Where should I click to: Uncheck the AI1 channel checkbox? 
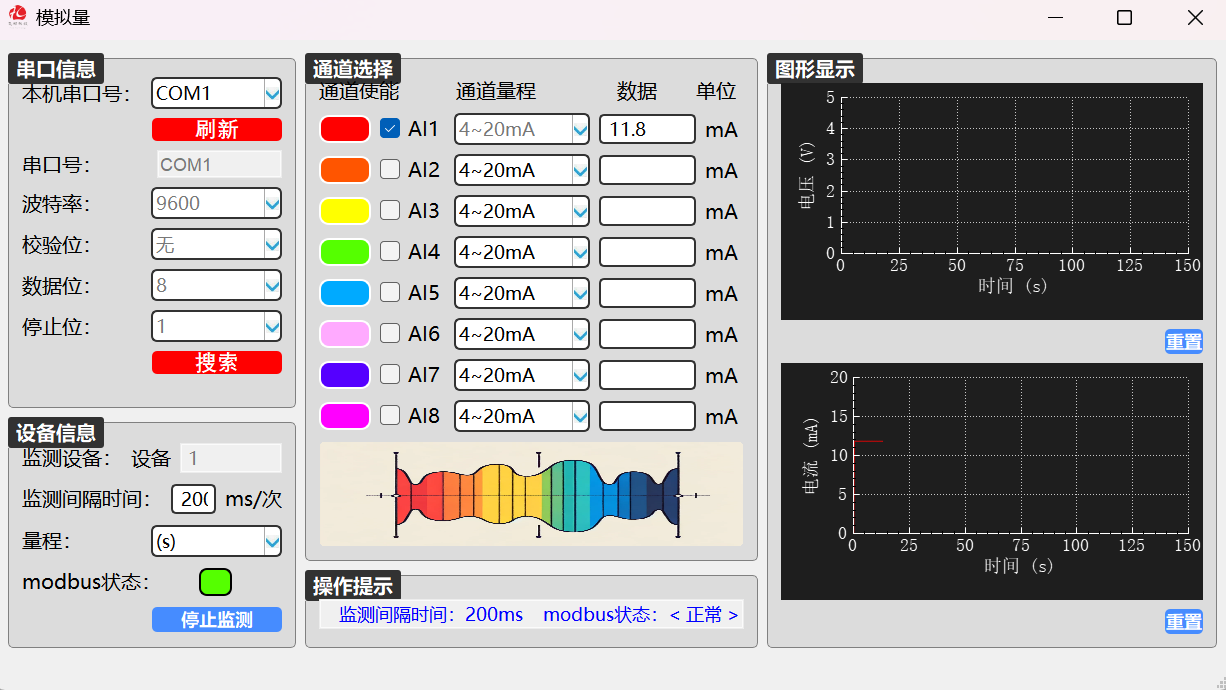[x=390, y=129]
